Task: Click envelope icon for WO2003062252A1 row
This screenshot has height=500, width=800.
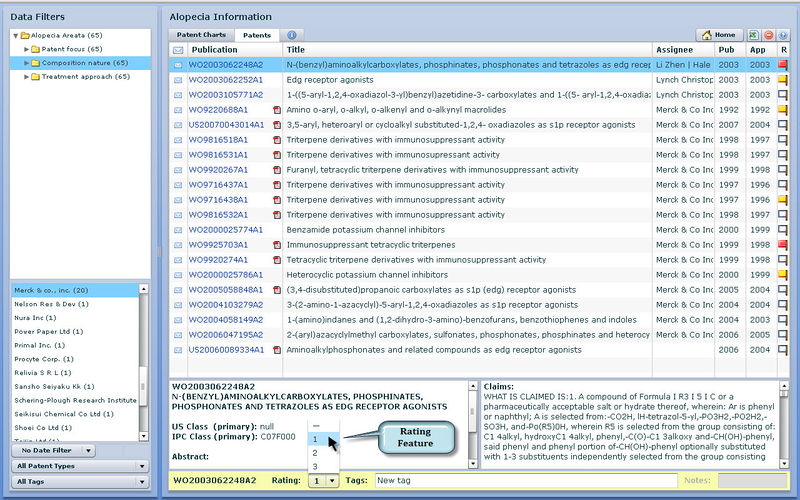Action: [x=178, y=80]
